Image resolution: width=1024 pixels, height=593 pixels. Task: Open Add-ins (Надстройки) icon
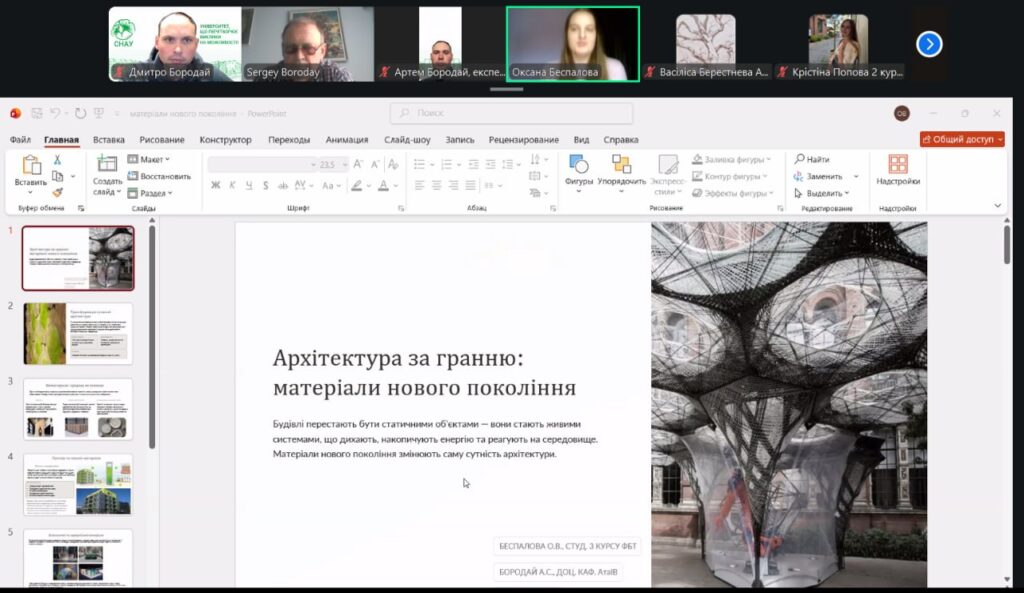897,165
